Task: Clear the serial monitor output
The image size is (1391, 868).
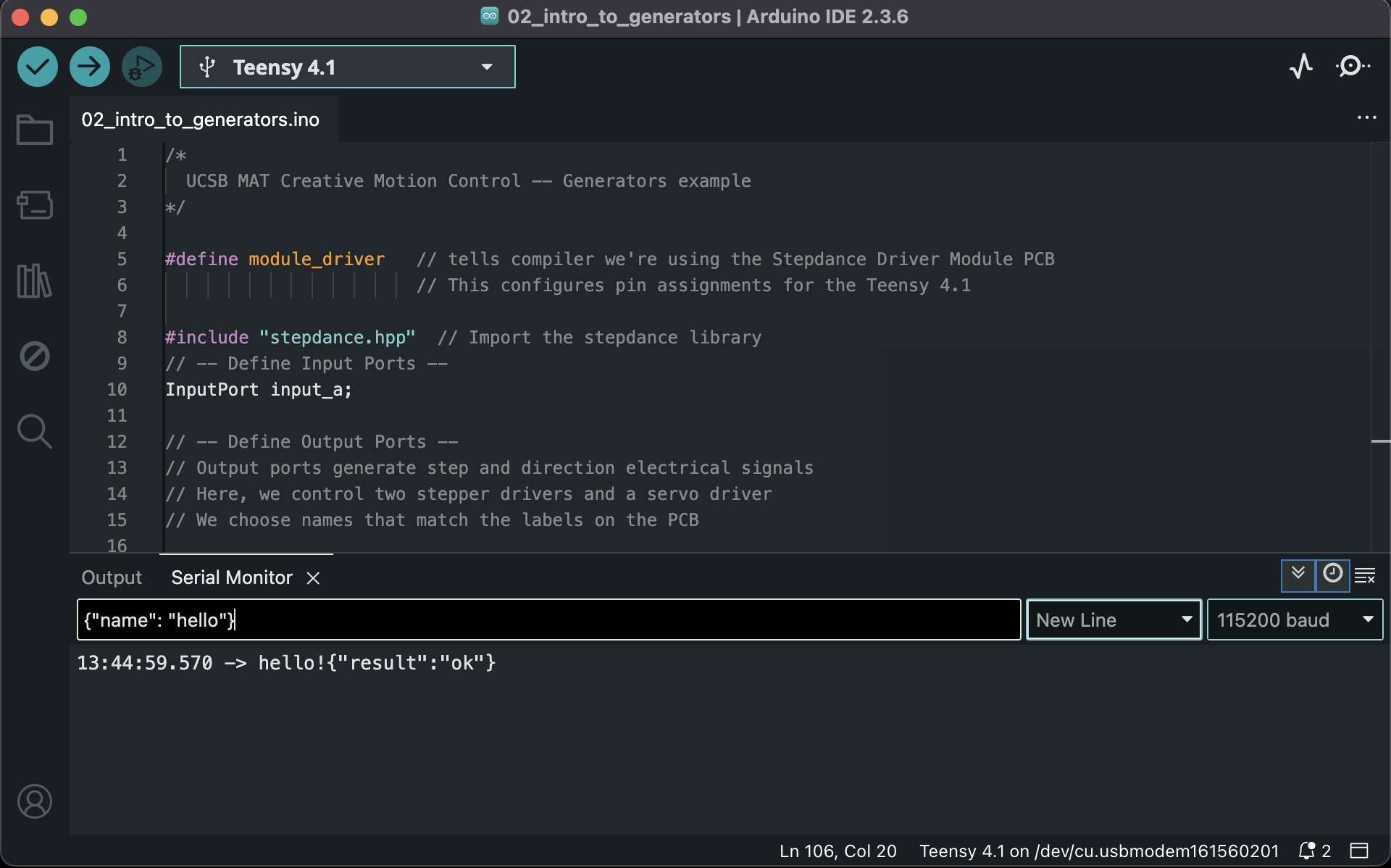Action: tap(1365, 575)
